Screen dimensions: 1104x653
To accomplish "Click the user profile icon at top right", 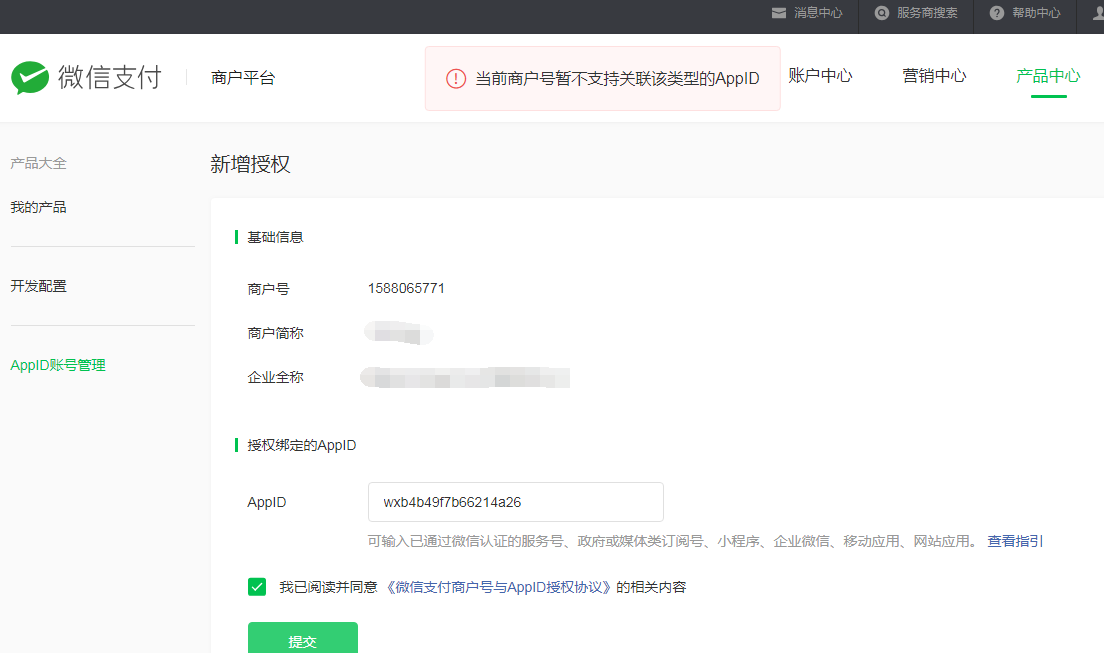I will click(x=1098, y=13).
